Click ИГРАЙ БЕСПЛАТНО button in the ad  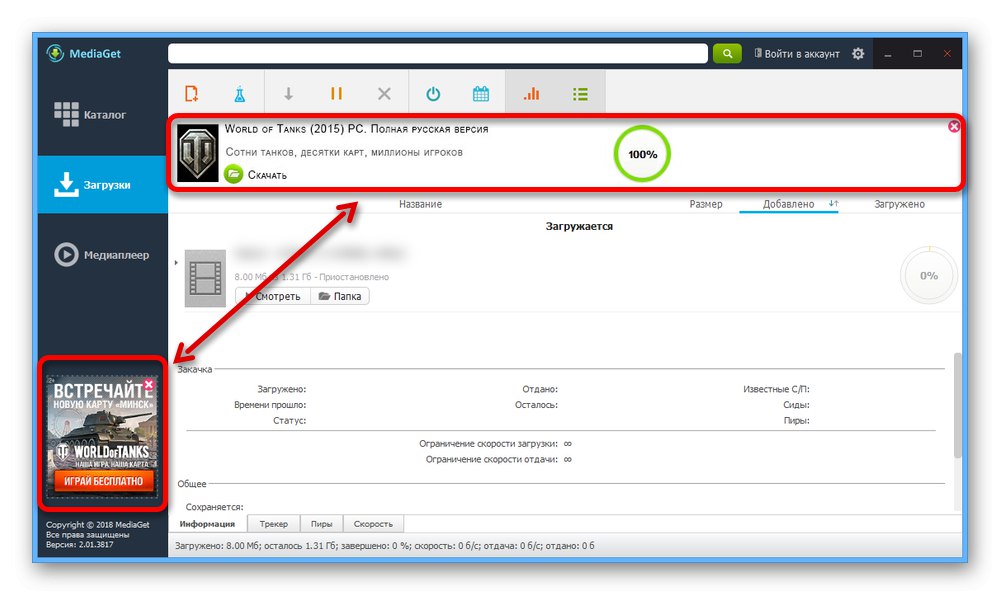(103, 481)
